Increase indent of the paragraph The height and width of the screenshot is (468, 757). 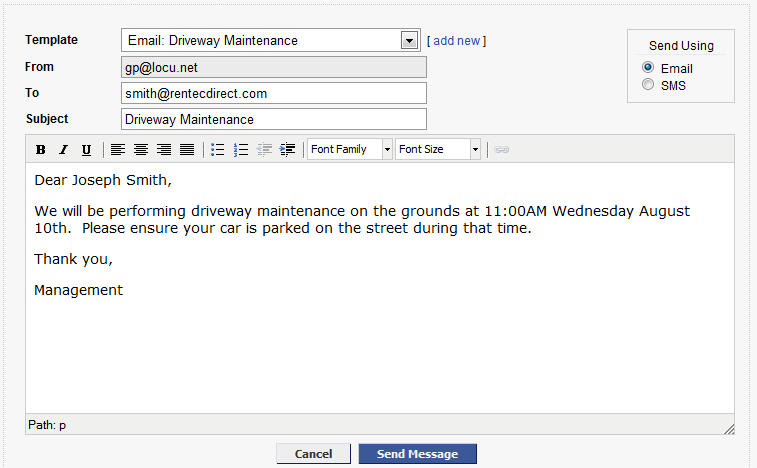[287, 150]
